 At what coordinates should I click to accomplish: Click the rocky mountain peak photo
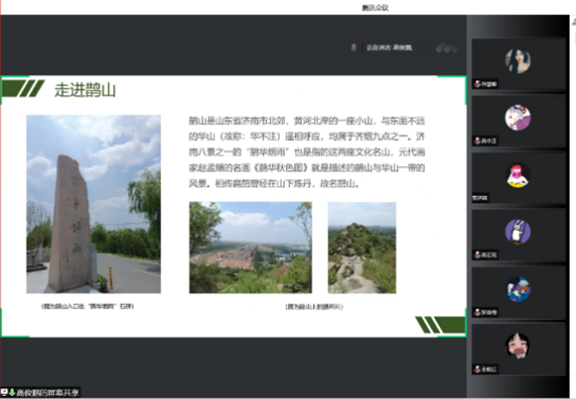[x=362, y=247]
